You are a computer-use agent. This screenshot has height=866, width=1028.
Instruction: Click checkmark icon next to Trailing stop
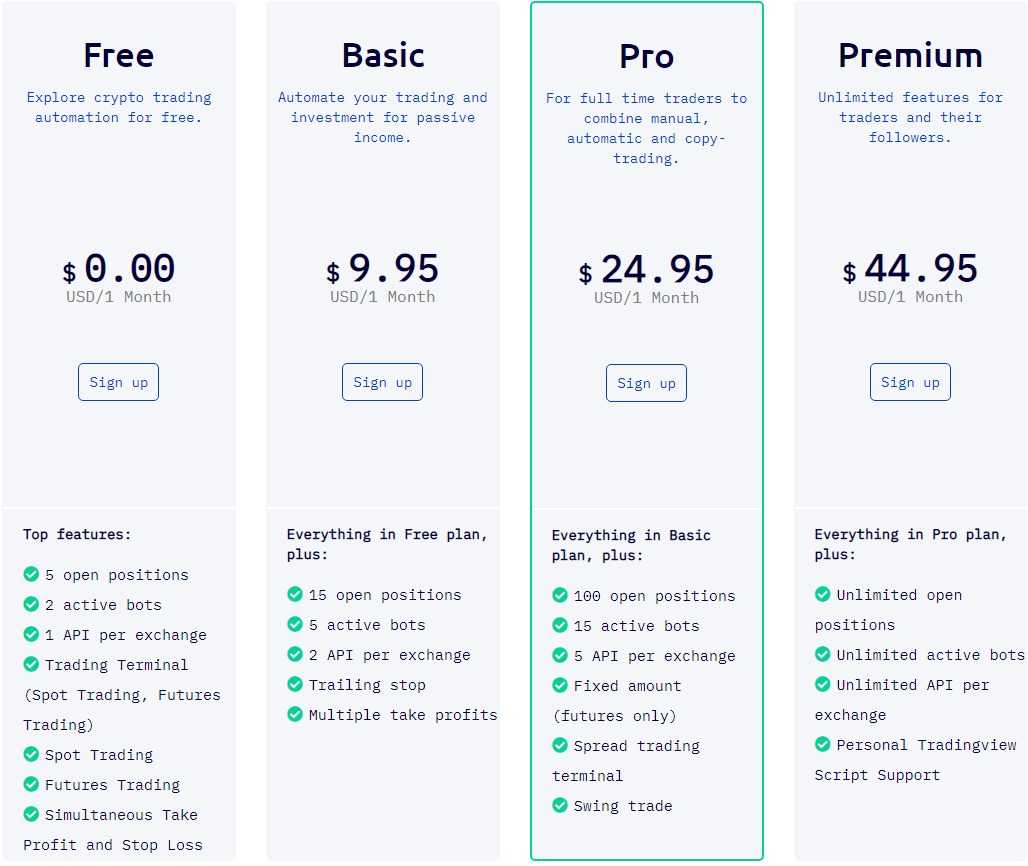click(x=295, y=684)
